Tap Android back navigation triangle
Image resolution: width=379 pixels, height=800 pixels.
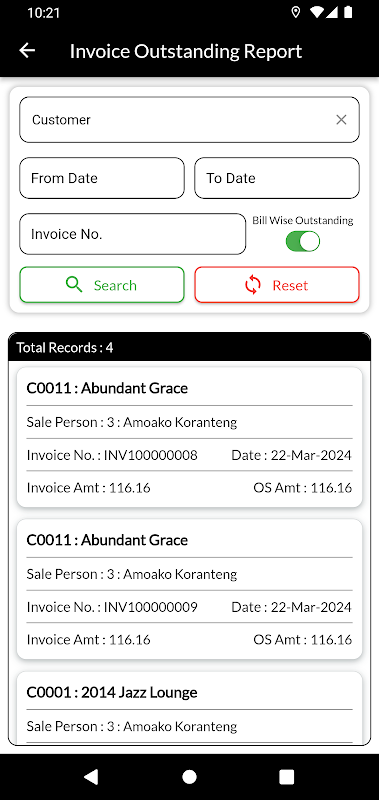[x=91, y=777]
